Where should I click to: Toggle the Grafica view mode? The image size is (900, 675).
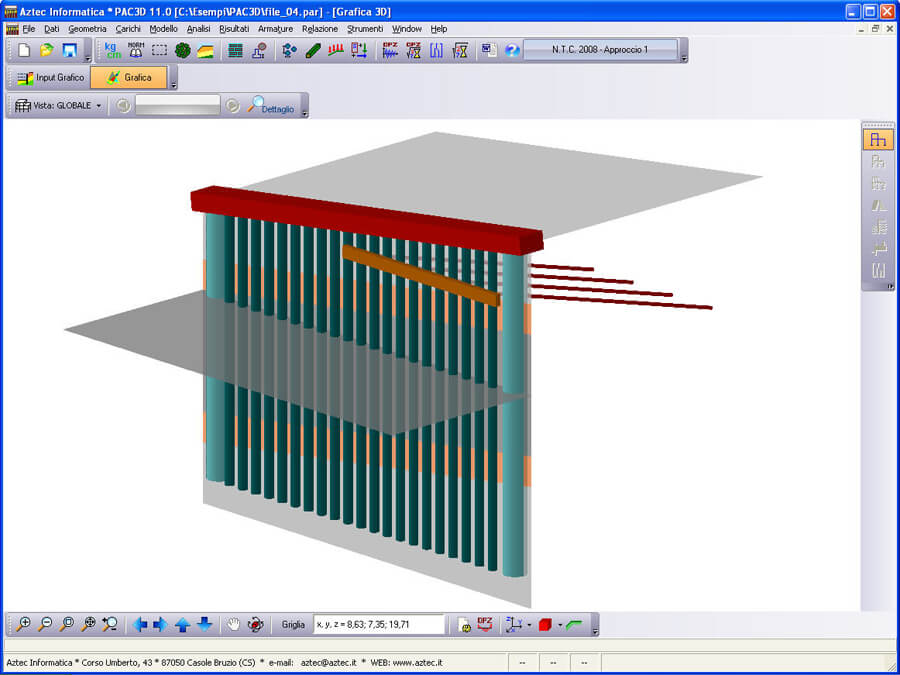(x=128, y=77)
